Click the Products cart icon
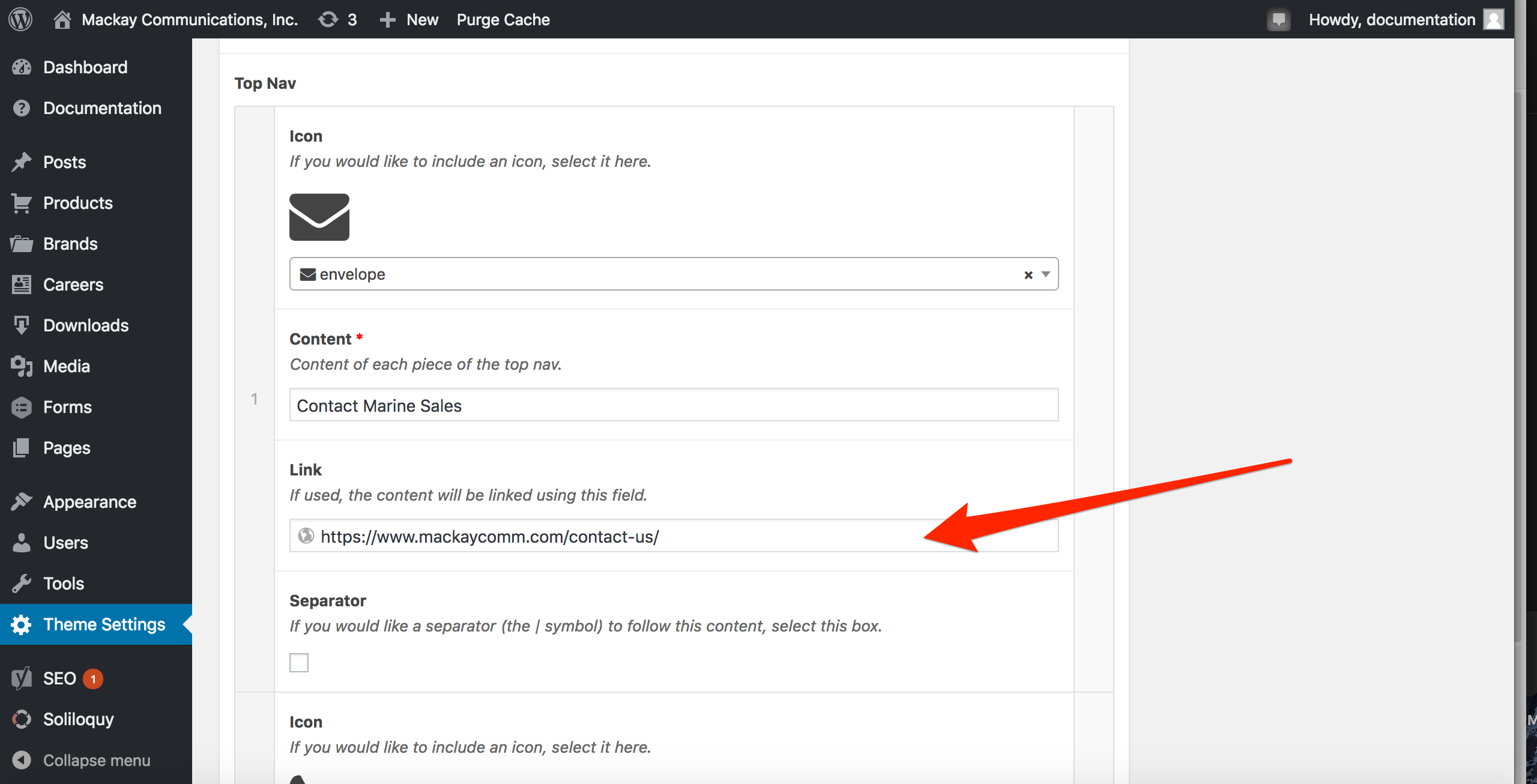1537x784 pixels. tap(22, 203)
